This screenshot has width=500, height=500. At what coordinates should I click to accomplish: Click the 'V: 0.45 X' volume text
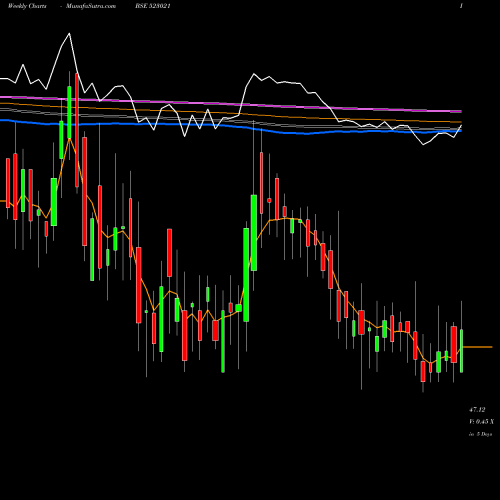(x=481, y=422)
